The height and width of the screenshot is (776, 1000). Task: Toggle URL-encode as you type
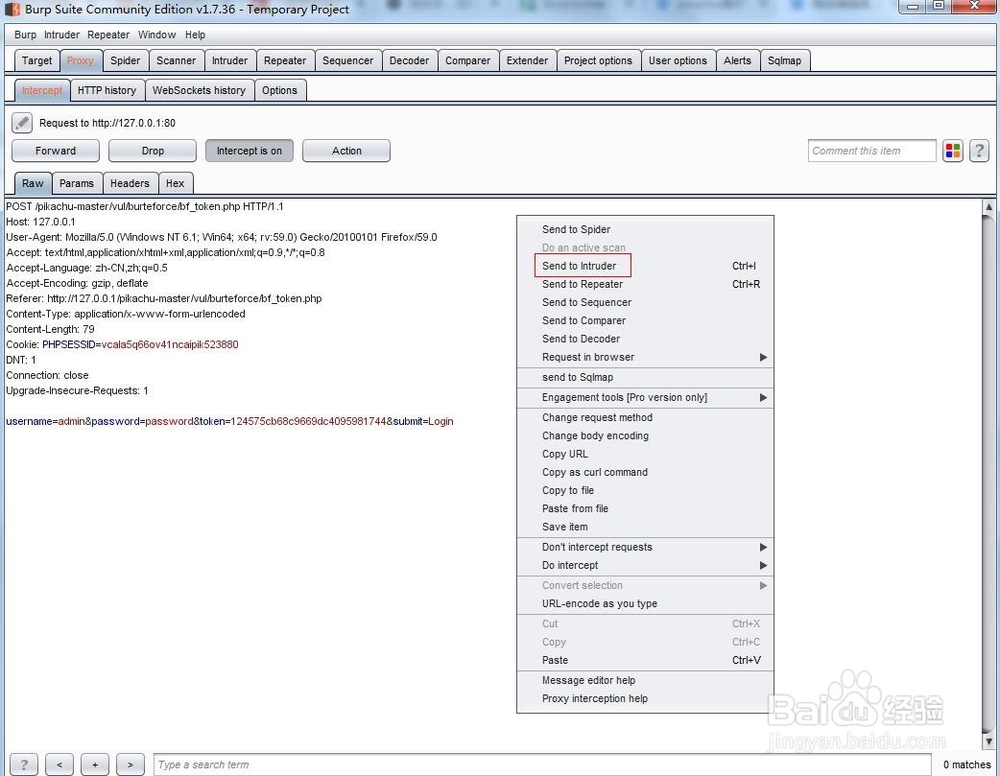645,603
